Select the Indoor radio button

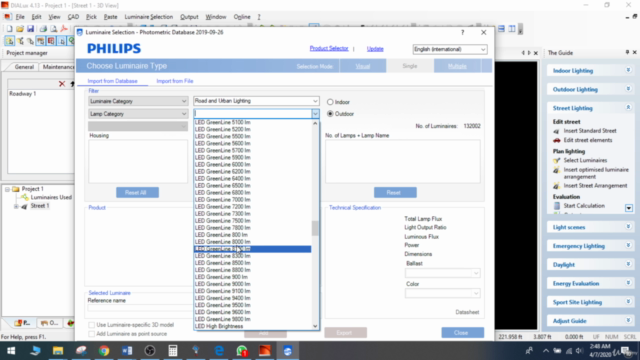(x=330, y=102)
